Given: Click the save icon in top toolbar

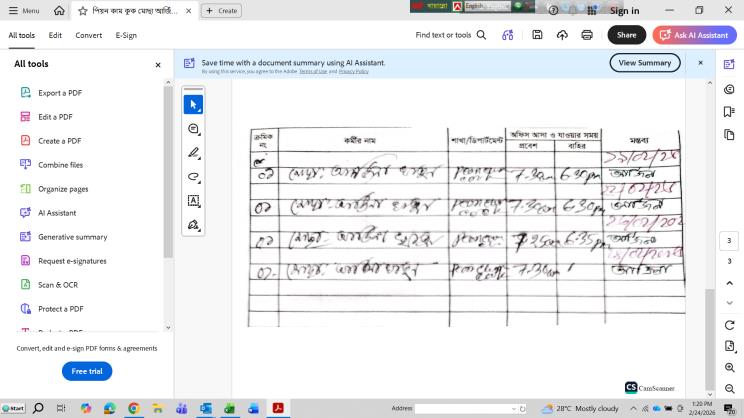Looking at the screenshot, I should (537, 35).
